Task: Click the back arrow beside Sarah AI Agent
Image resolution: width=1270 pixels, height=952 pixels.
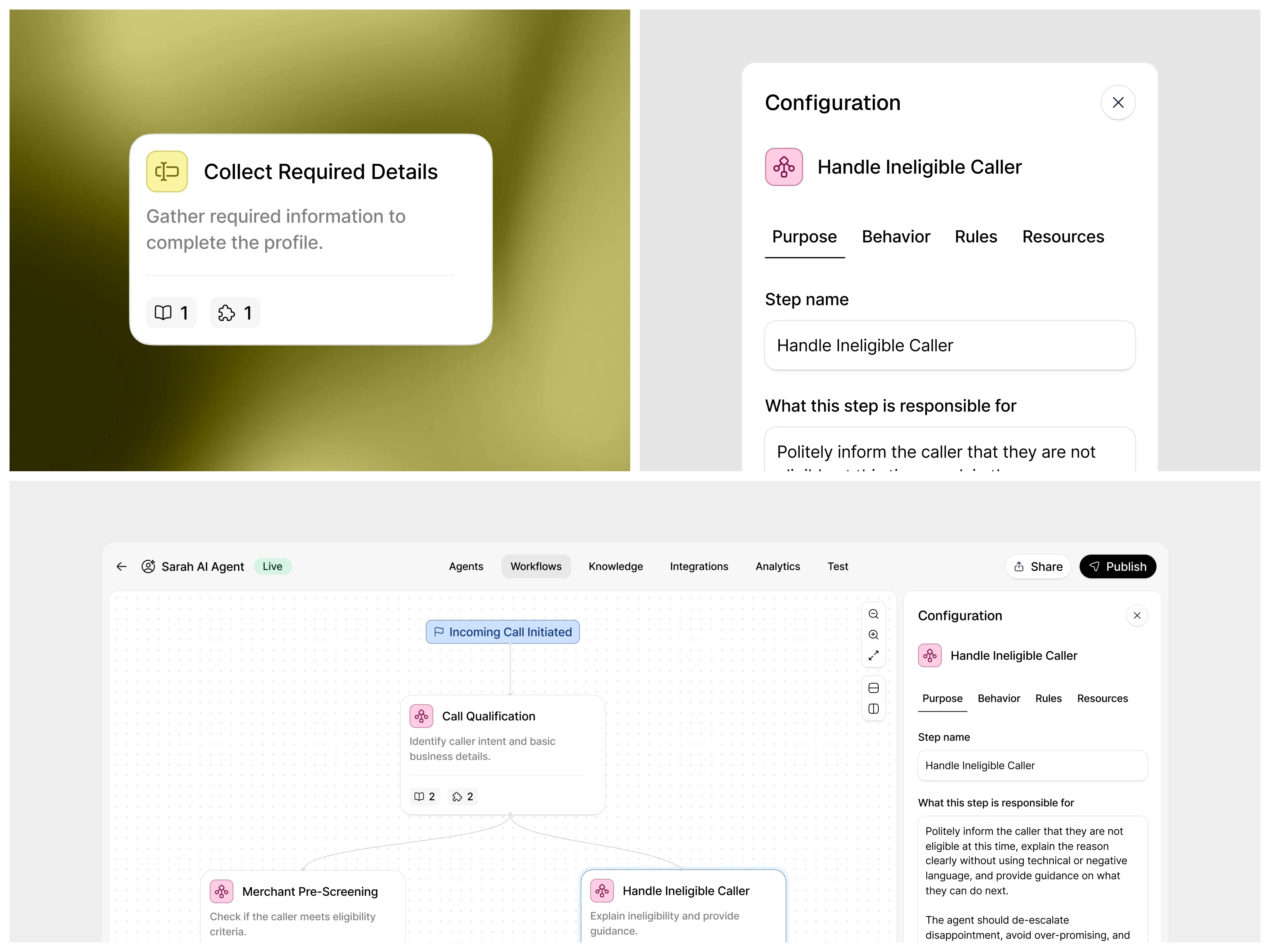Action: pyautogui.click(x=121, y=566)
